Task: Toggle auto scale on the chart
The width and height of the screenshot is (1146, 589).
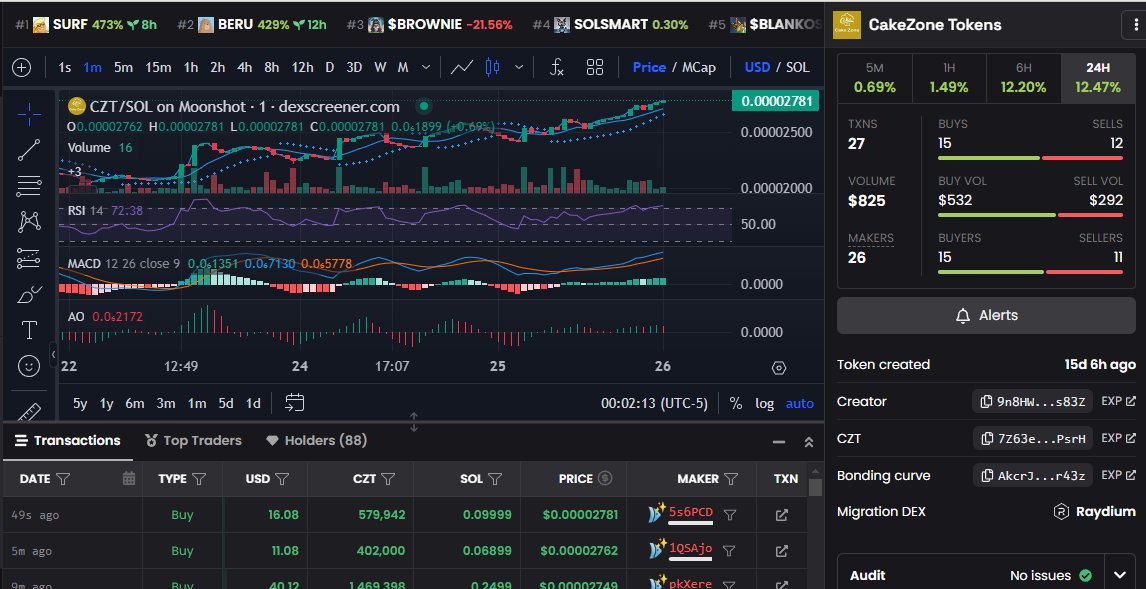Action: (800, 403)
